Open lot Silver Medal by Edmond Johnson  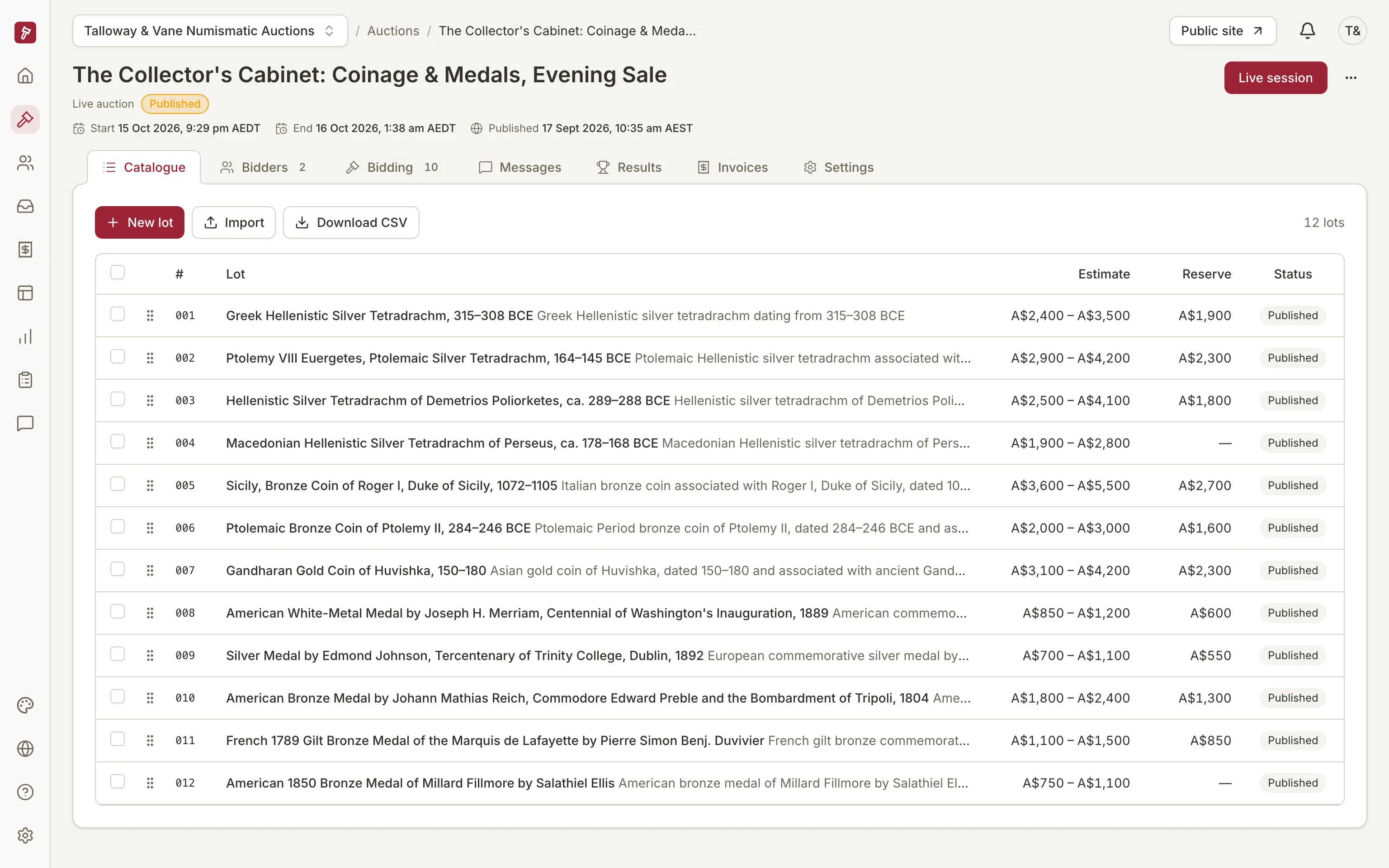tap(465, 656)
